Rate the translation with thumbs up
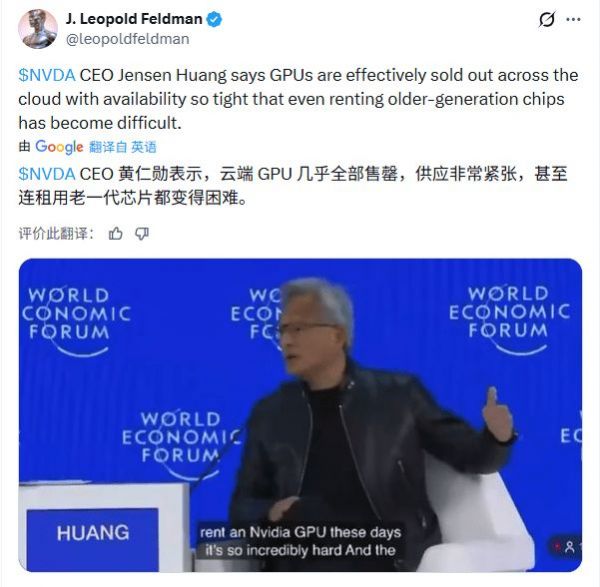 [116, 233]
